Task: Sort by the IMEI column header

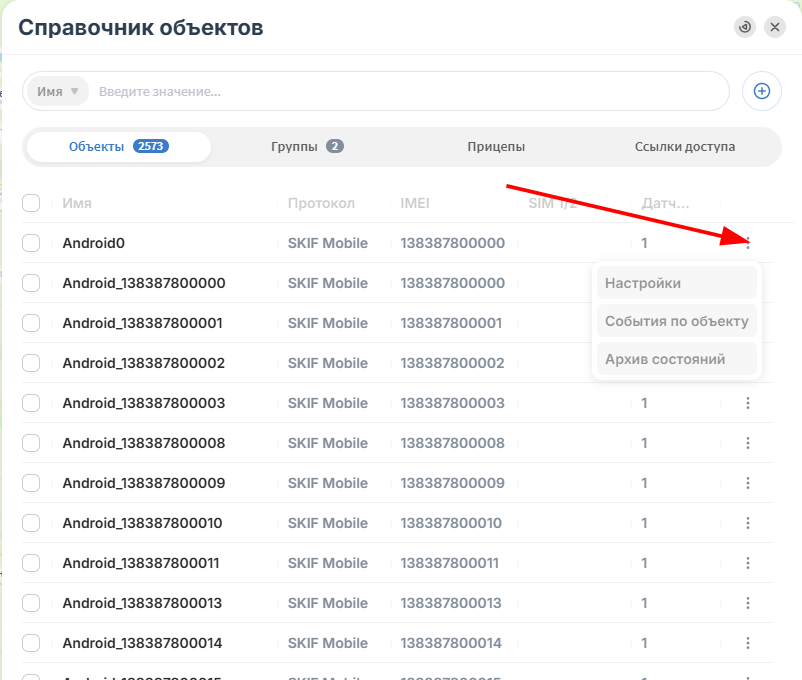Action: pyautogui.click(x=415, y=203)
